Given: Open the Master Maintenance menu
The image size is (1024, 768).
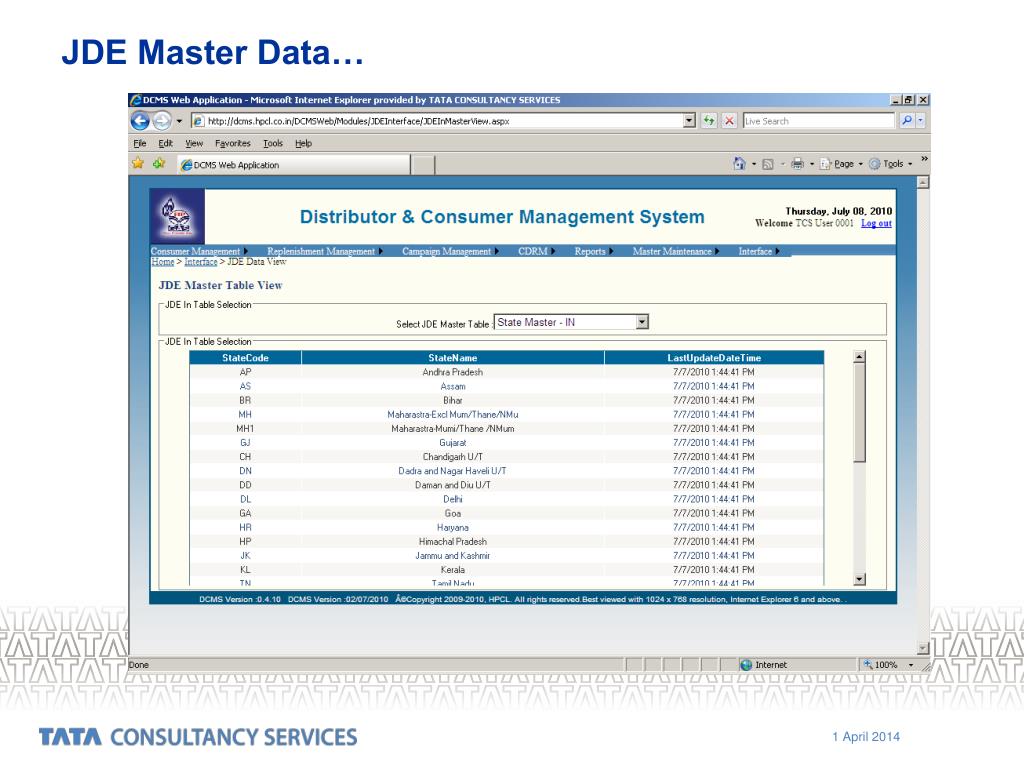Looking at the screenshot, I should tap(675, 251).
